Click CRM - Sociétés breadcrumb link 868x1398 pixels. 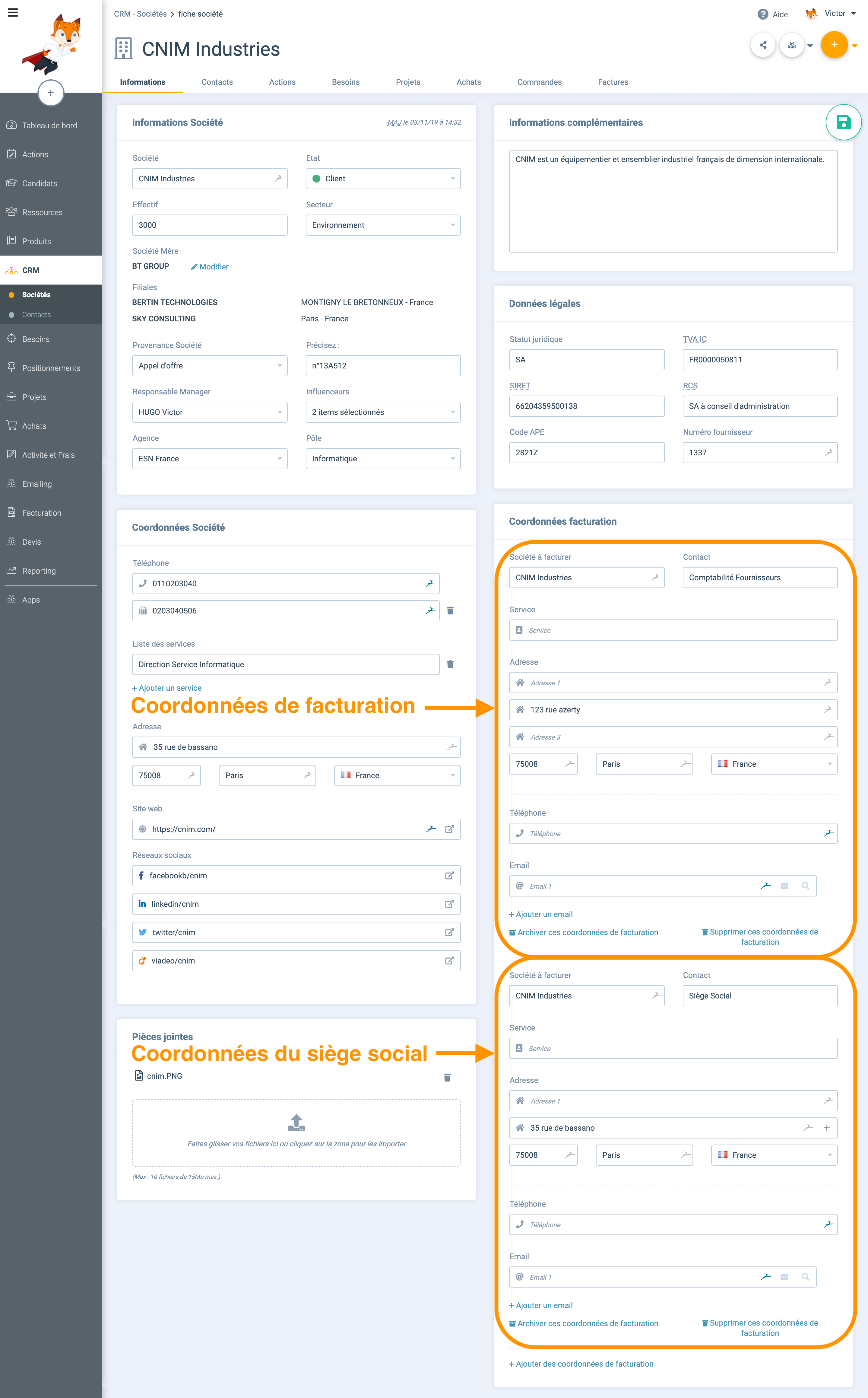click(x=140, y=14)
